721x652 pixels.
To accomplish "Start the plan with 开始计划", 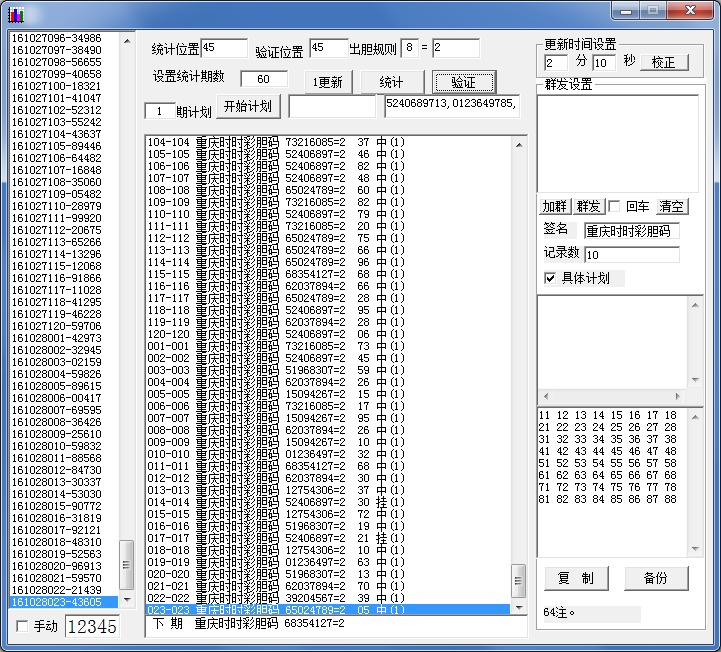I will point(247,107).
